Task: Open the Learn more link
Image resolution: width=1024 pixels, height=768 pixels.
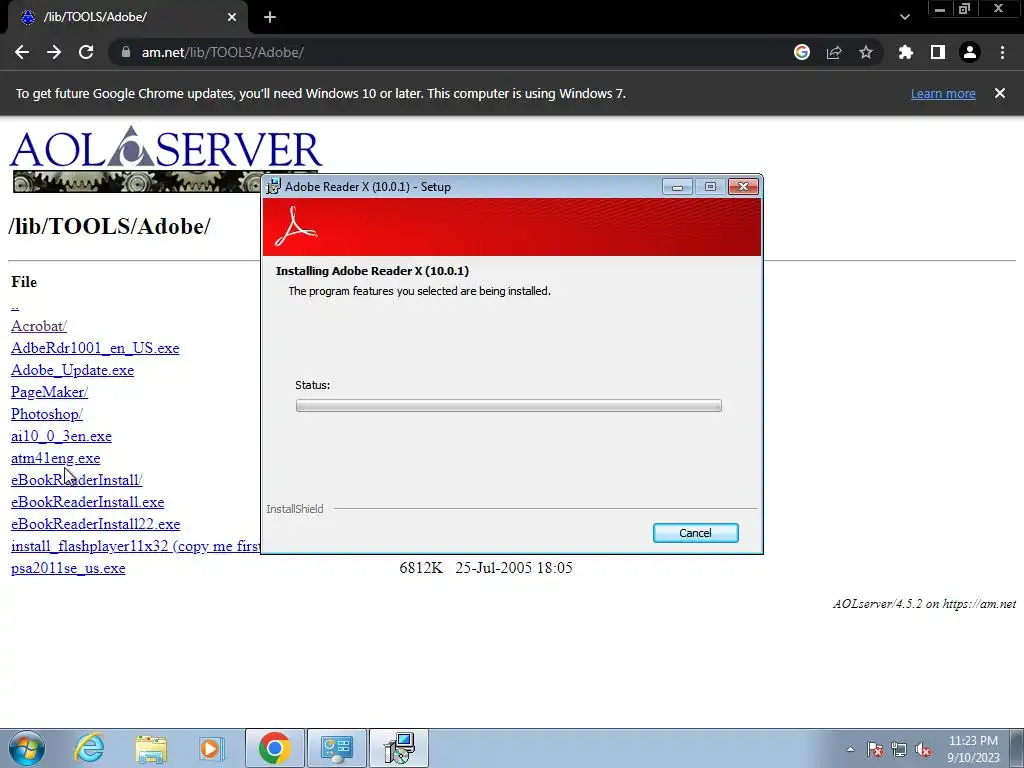Action: pos(943,93)
